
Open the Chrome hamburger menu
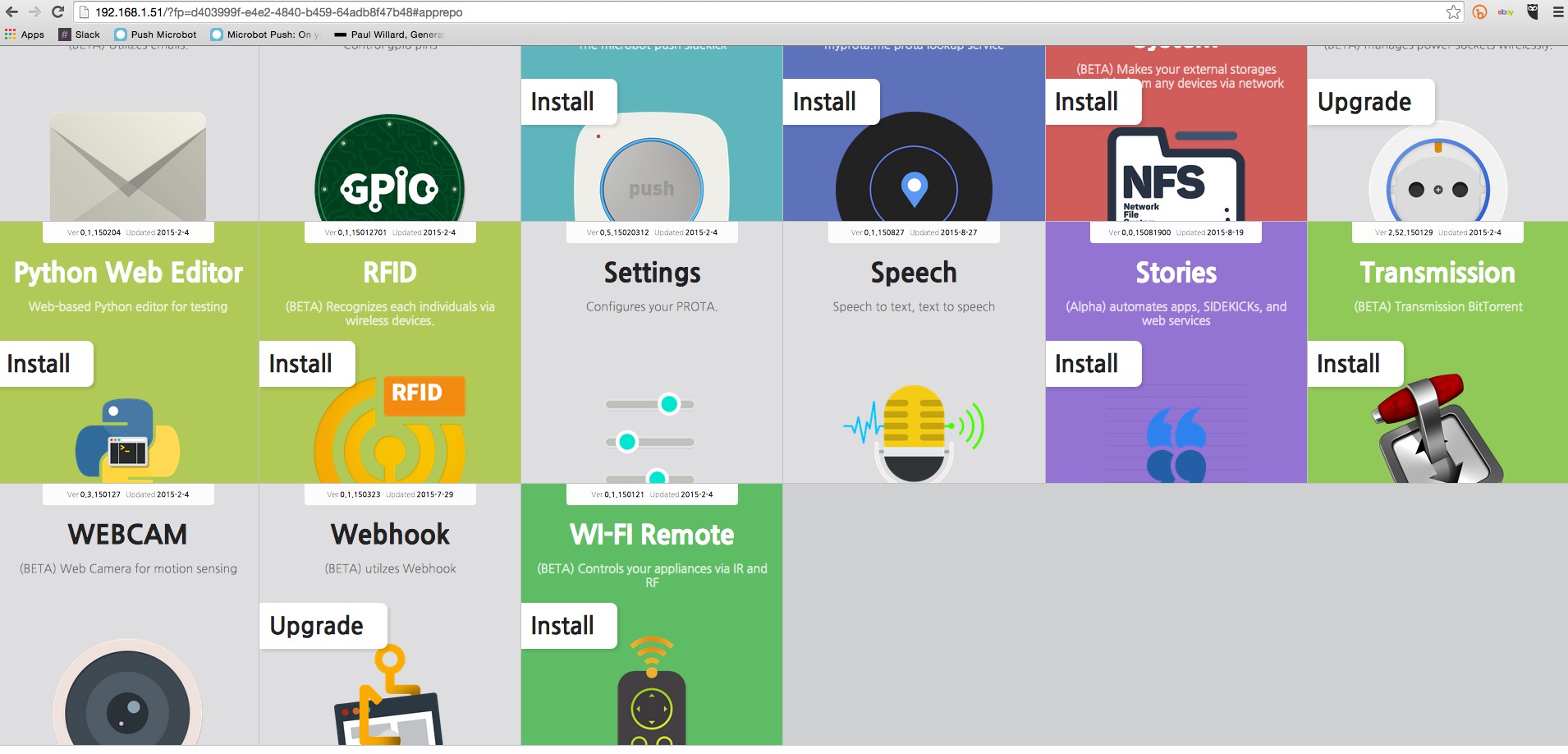pos(1557,11)
